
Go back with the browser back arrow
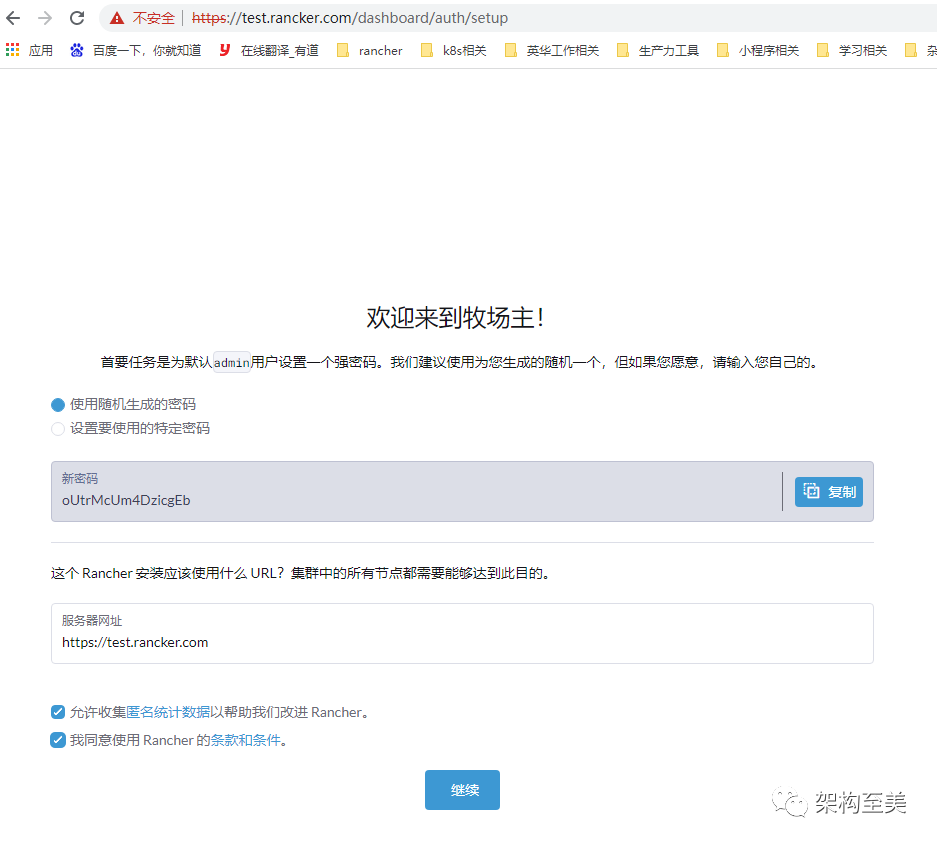pyautogui.click(x=13, y=18)
